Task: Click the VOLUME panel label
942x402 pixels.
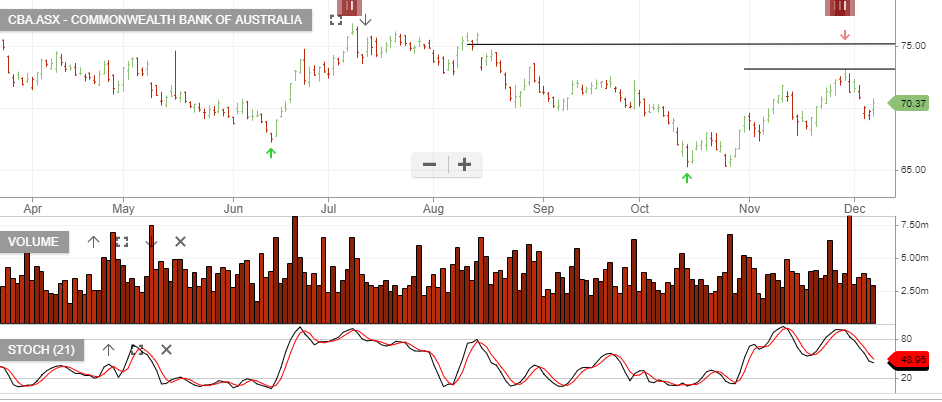Action: pos(34,242)
